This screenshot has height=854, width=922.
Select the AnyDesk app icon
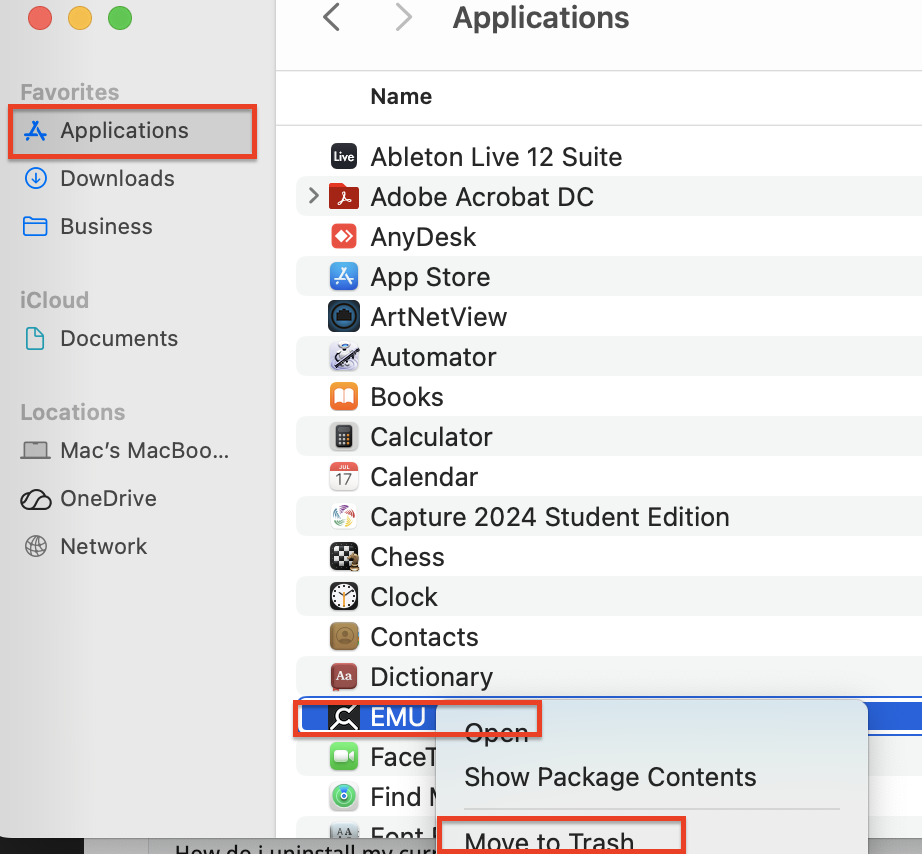(x=344, y=236)
